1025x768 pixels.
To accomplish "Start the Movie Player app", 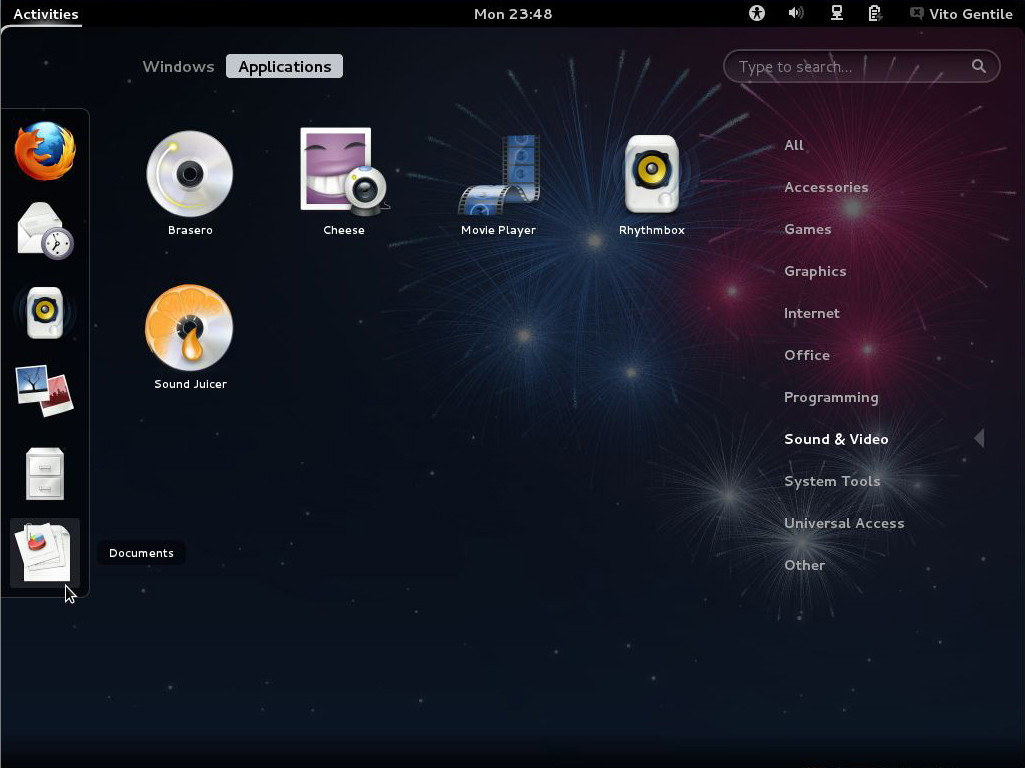I will click(x=498, y=176).
